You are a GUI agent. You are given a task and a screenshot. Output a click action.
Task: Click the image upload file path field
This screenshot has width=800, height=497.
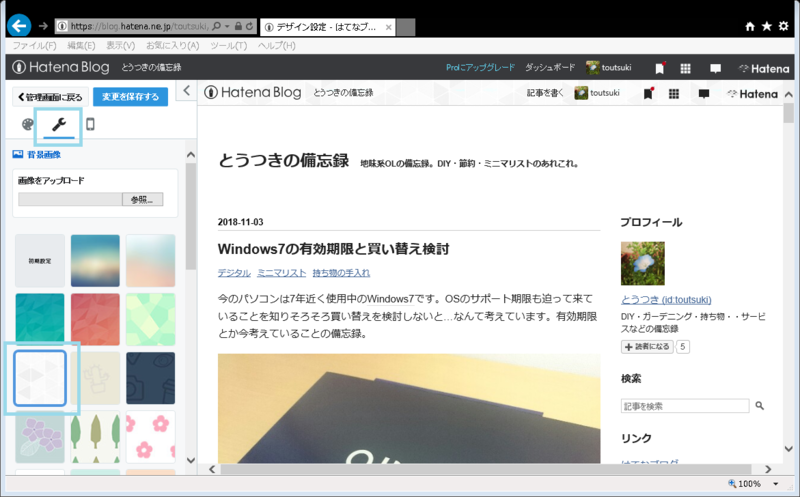(70, 200)
